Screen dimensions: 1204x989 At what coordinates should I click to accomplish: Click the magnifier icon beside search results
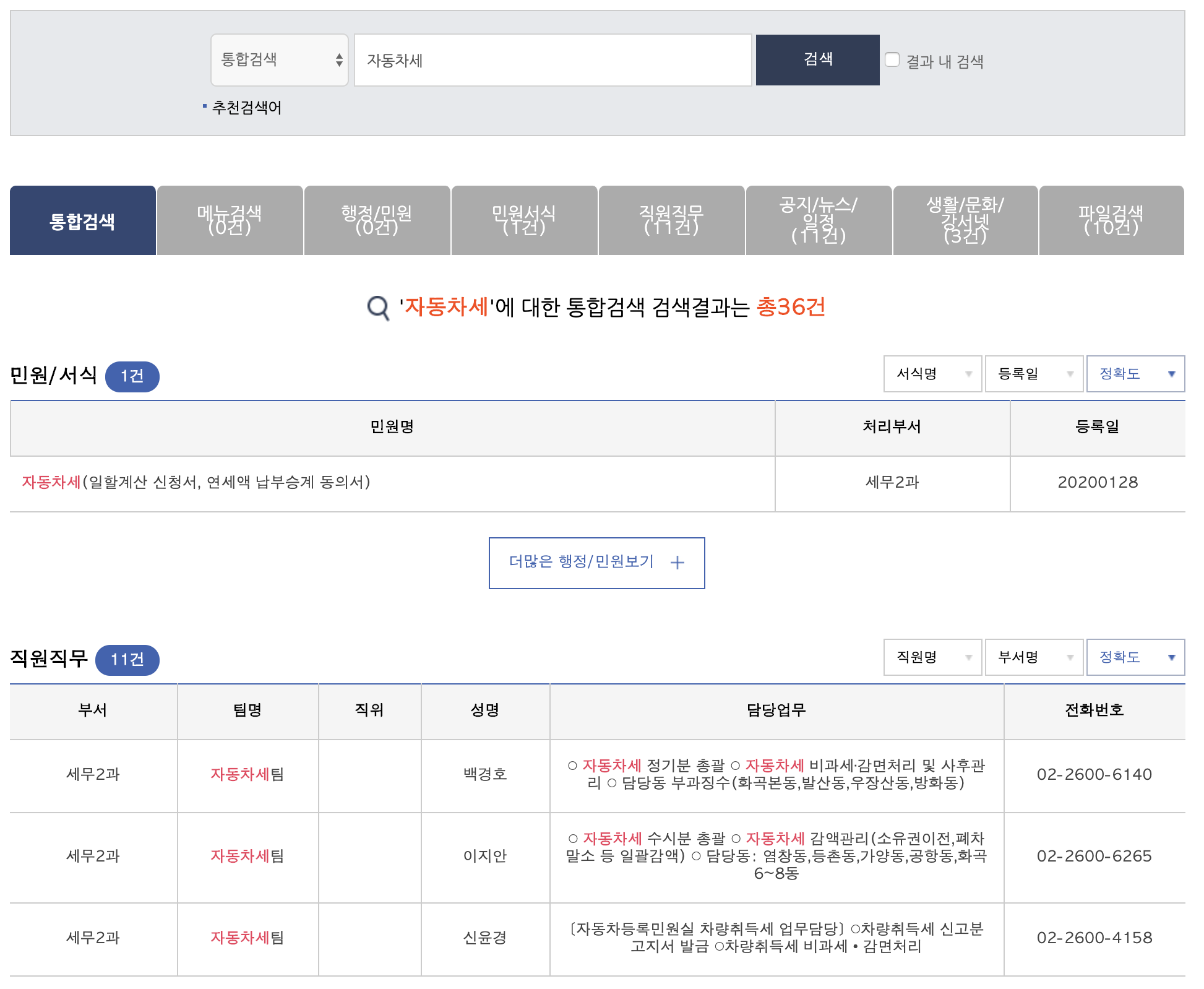[378, 308]
